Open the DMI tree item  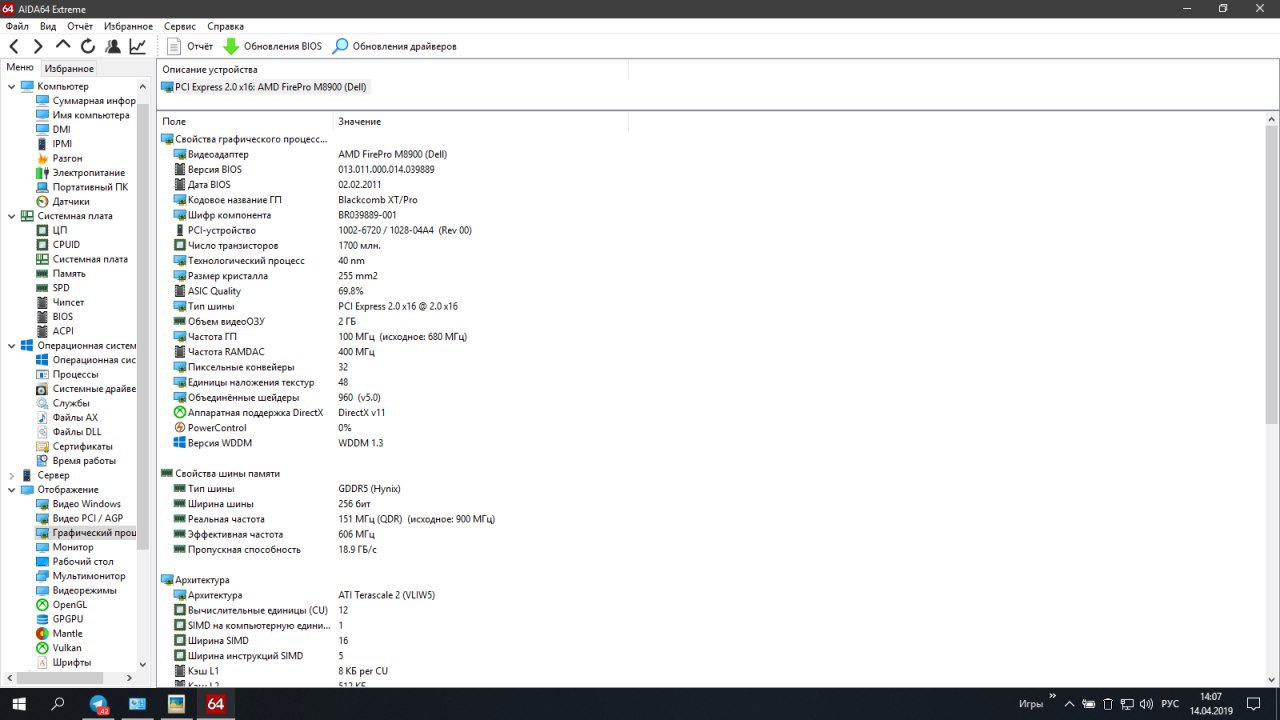(54, 130)
